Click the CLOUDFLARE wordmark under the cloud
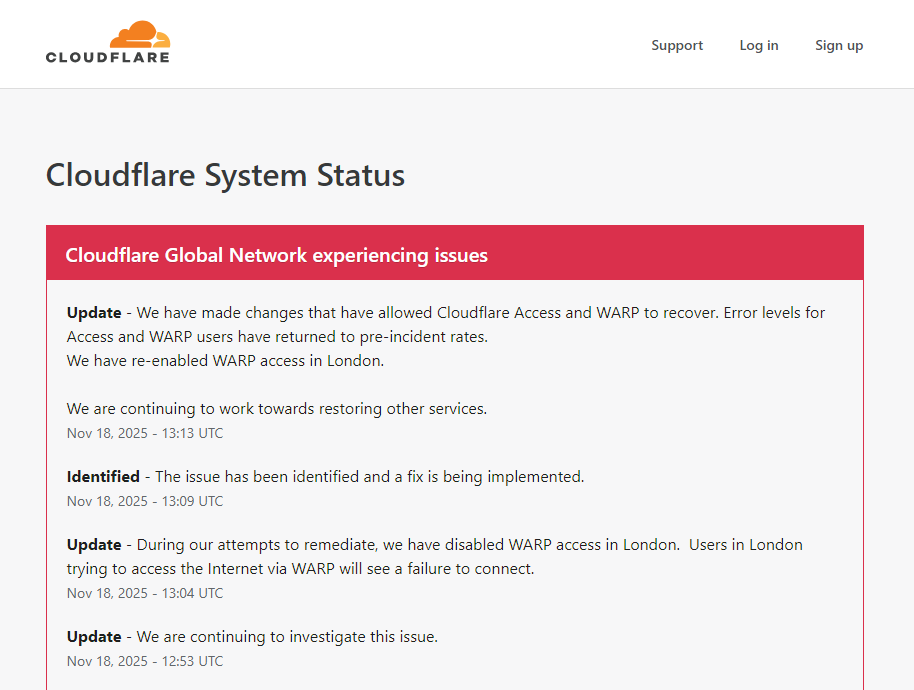 pos(108,58)
